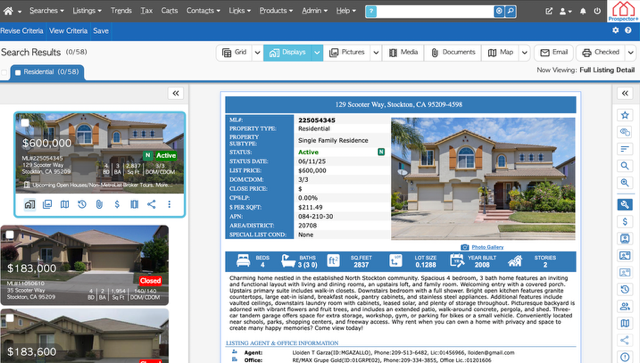Click the quick search input field
The image size is (640, 363).
pos(435,11)
